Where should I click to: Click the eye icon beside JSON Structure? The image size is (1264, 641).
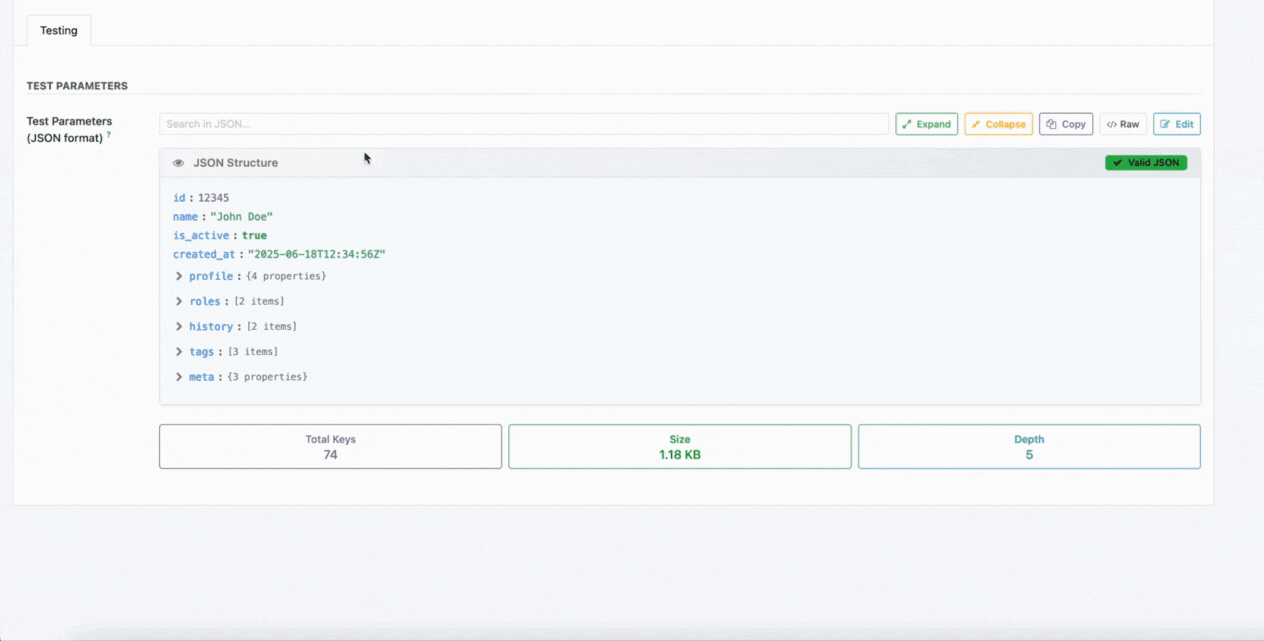click(178, 163)
